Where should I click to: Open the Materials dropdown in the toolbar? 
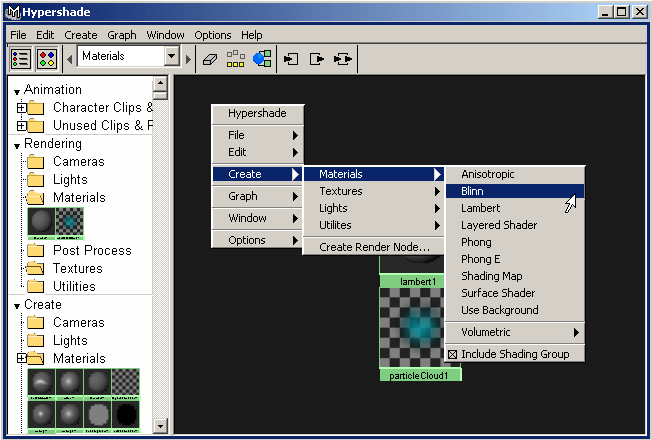click(172, 56)
